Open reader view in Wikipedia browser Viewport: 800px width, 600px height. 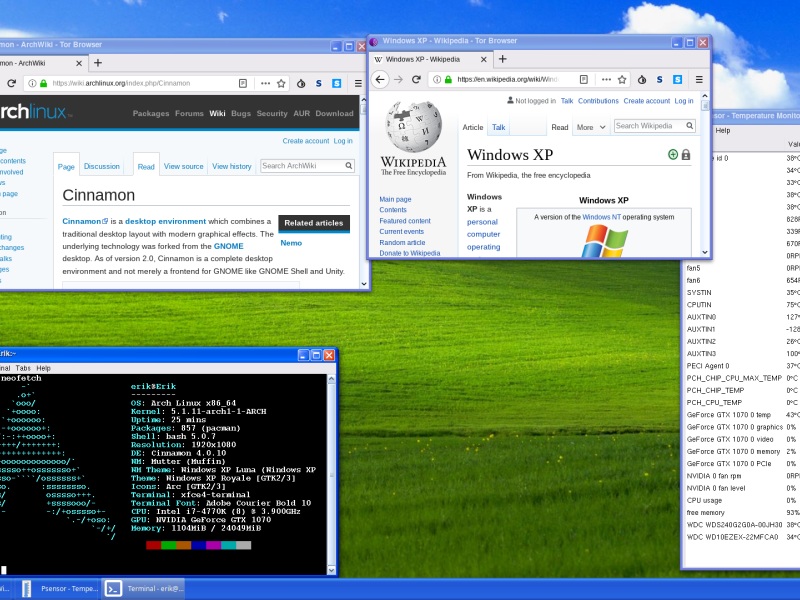584,79
